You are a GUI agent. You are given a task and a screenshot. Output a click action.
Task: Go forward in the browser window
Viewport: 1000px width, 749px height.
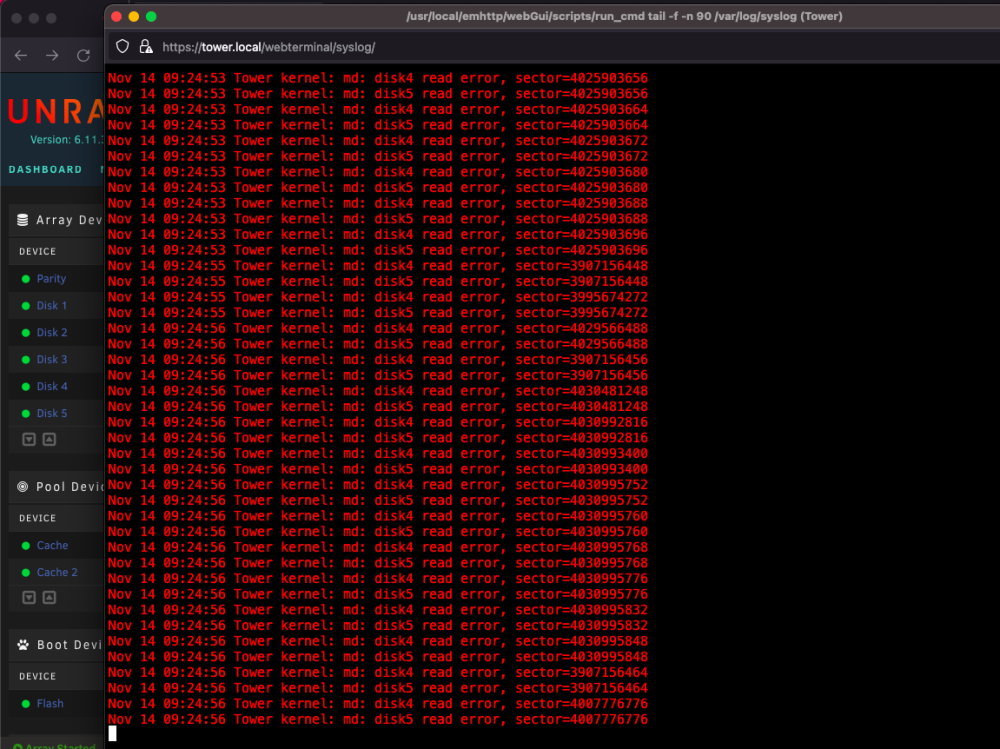pyautogui.click(x=52, y=56)
